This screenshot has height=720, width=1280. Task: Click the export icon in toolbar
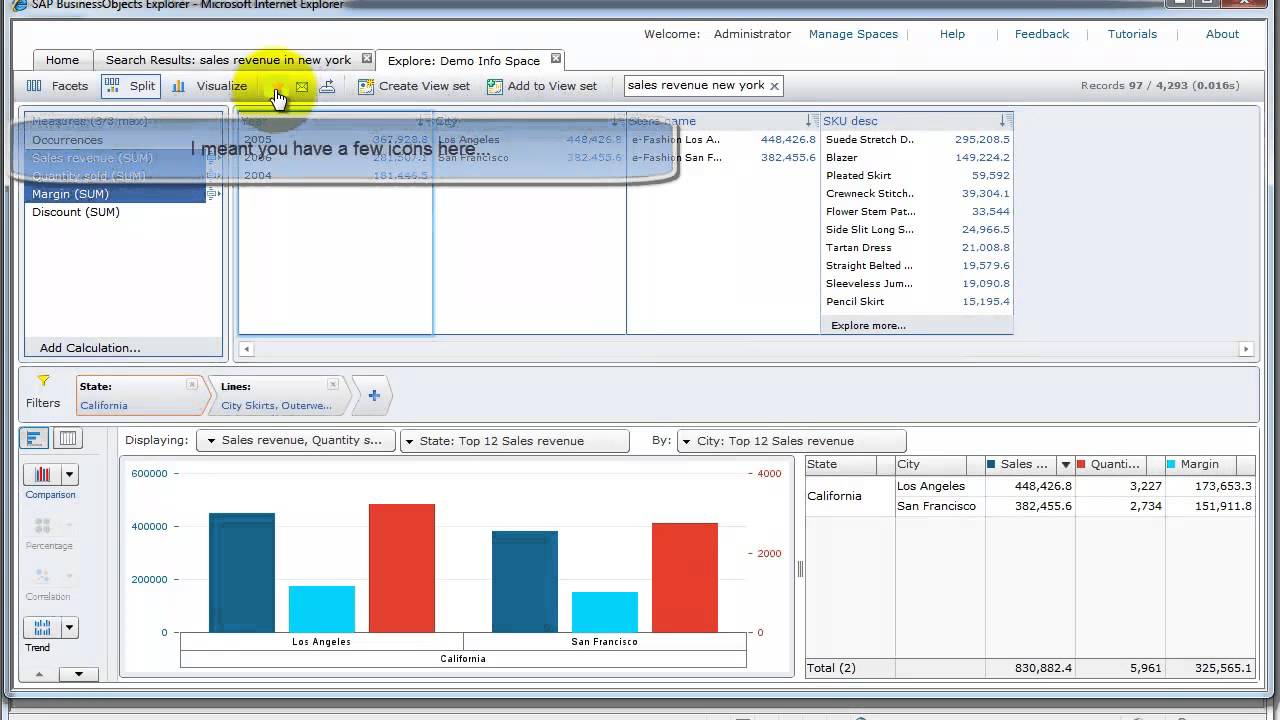(327, 86)
